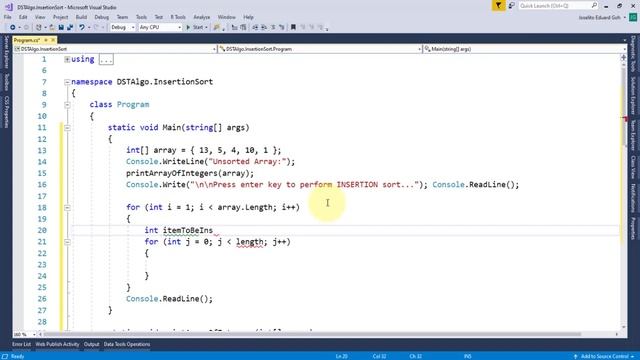Open the Edit menu
Screen dimensions: 640x360
pyautogui.click(x=23, y=17)
